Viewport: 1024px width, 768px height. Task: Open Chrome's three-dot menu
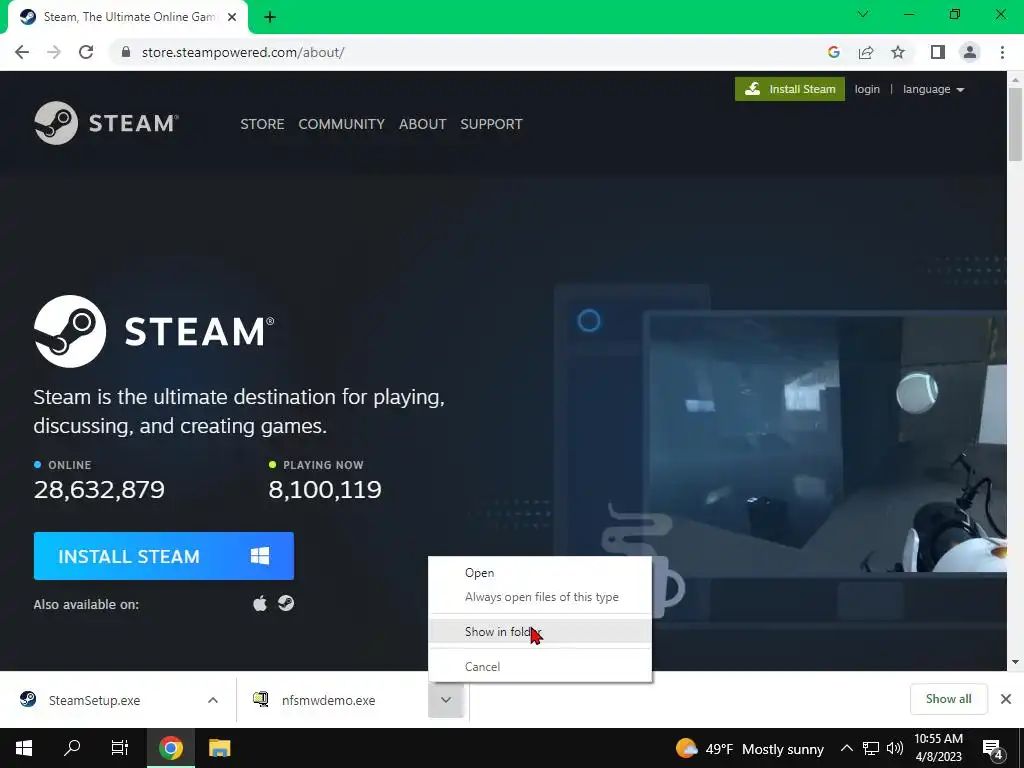click(x=1002, y=52)
